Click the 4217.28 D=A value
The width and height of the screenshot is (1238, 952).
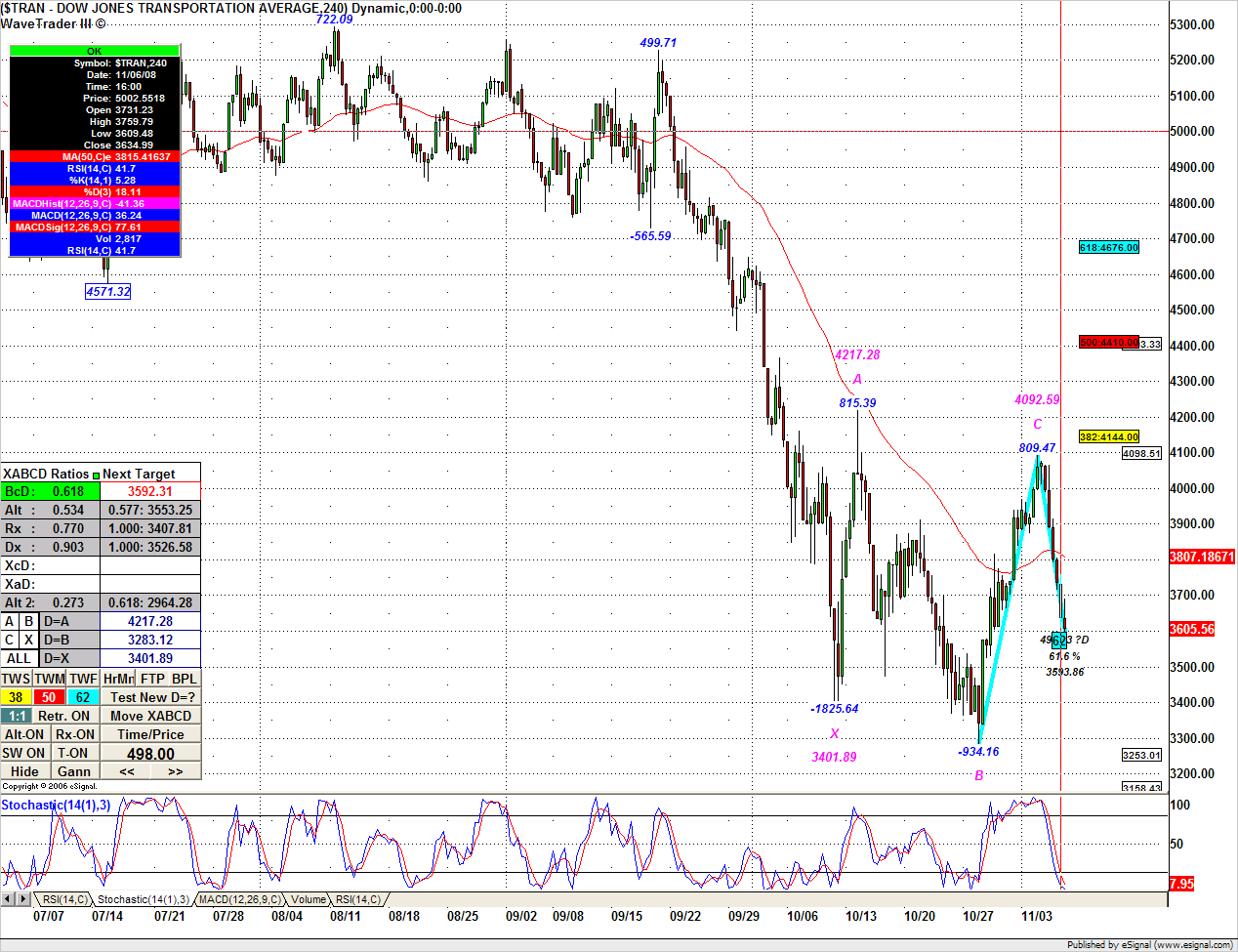coord(150,621)
